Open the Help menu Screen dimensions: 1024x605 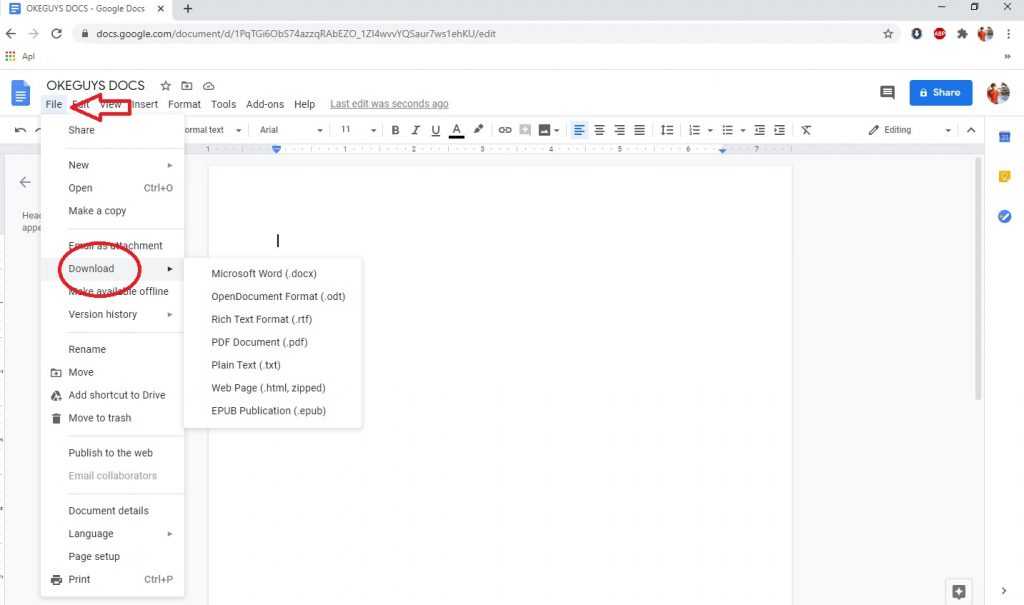point(304,105)
